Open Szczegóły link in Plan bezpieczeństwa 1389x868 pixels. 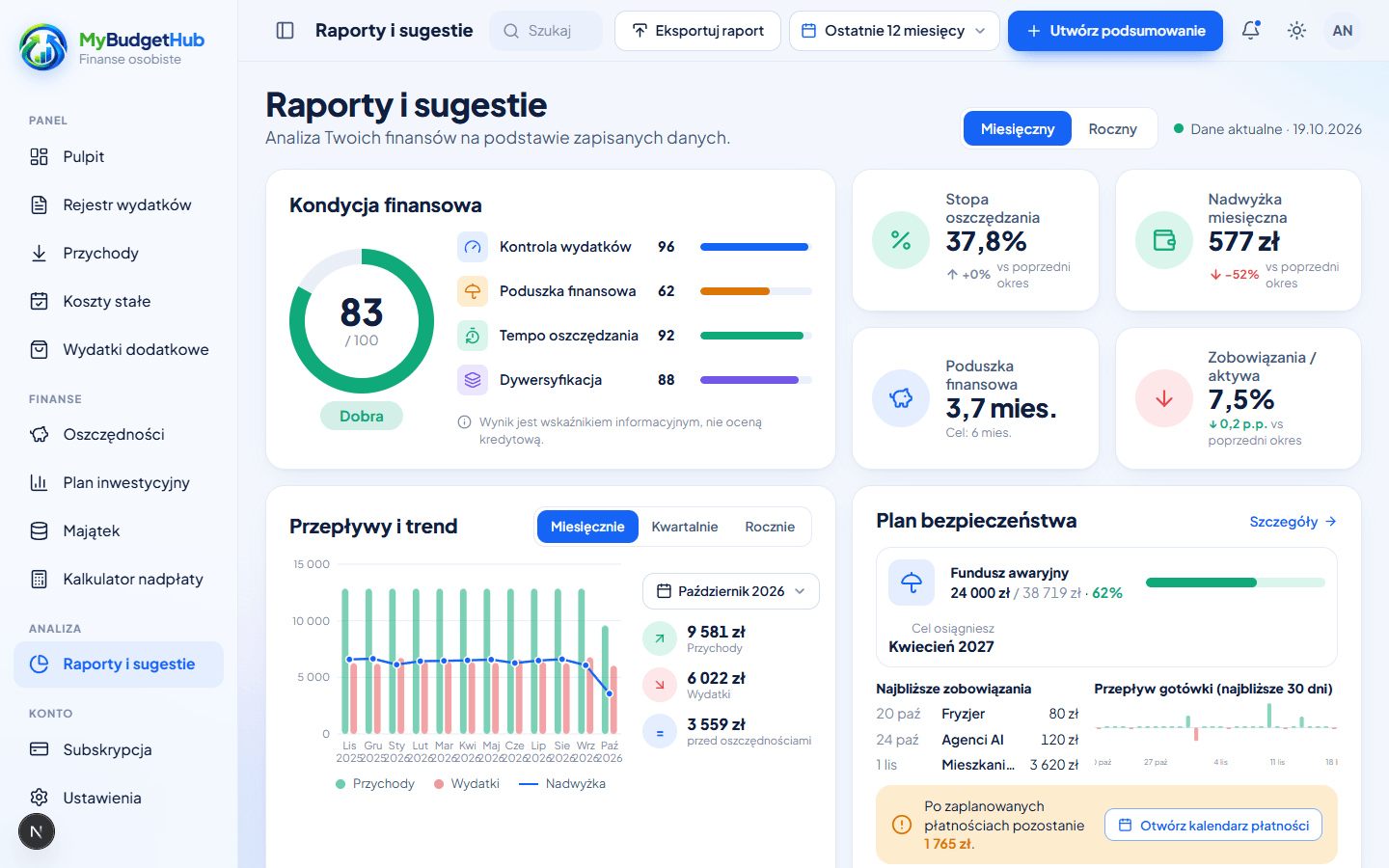[x=1293, y=522]
